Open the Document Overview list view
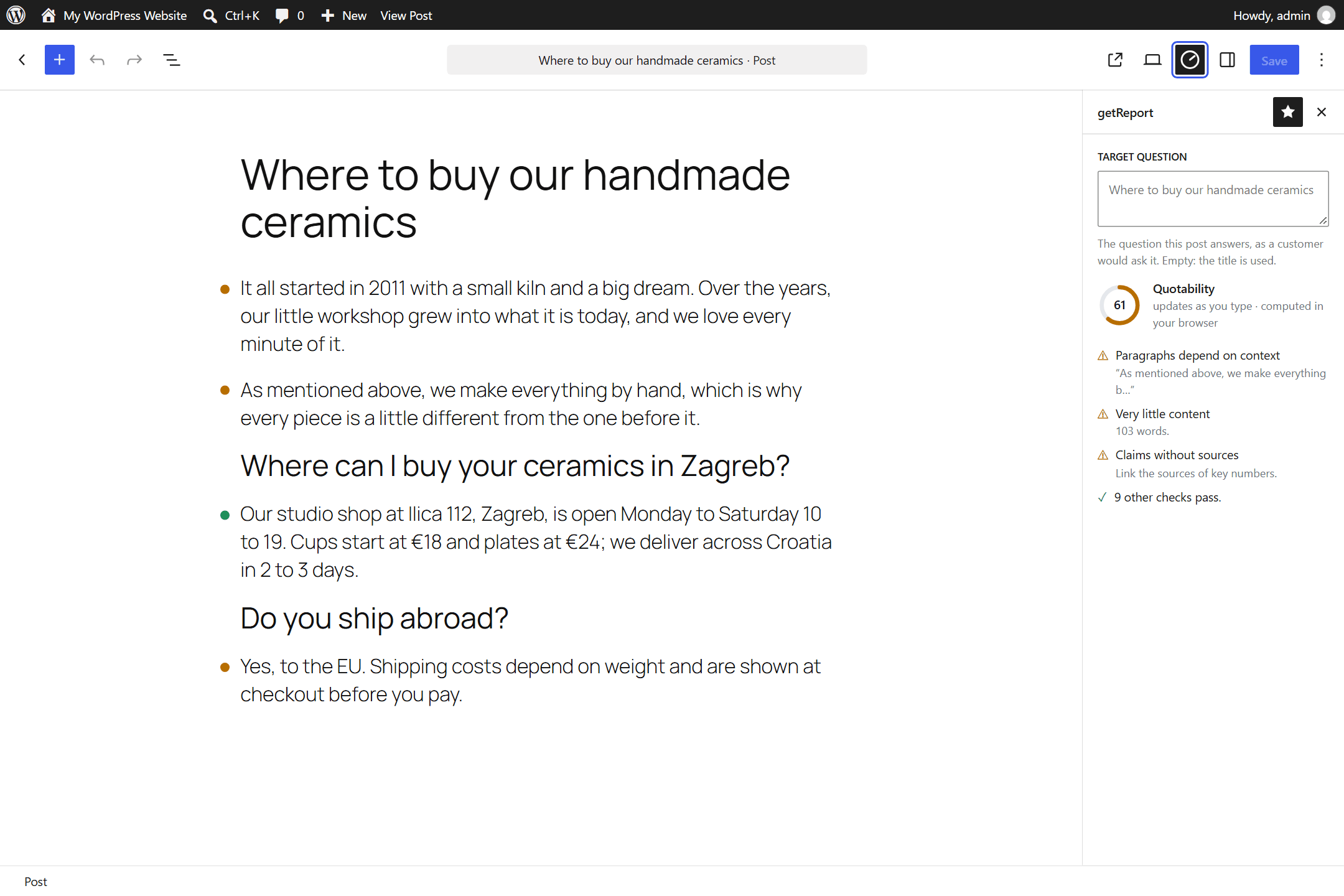1344x896 pixels. pyautogui.click(x=172, y=60)
